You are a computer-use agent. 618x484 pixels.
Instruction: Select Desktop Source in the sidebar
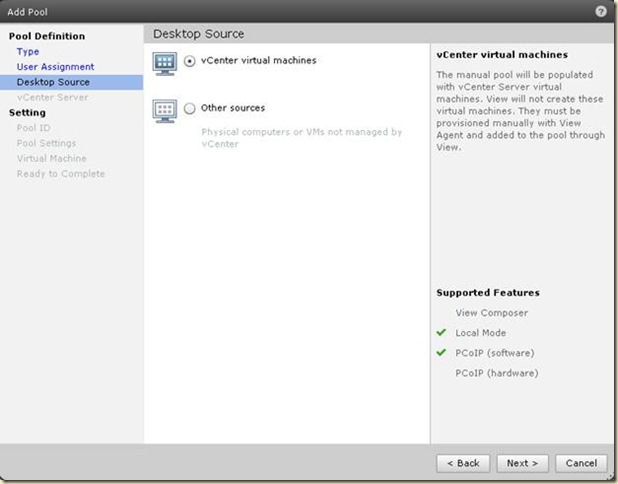coord(53,82)
